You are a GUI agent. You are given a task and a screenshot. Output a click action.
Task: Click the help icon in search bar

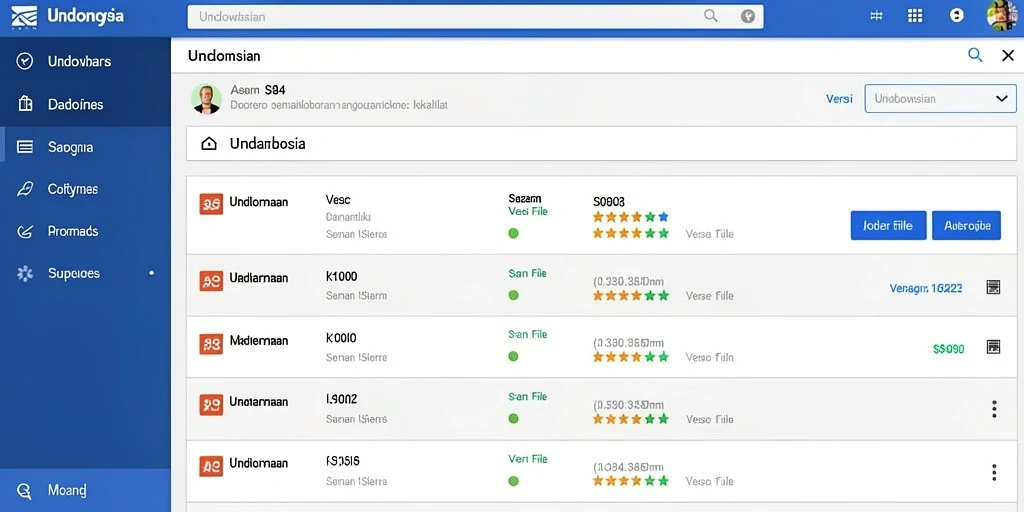click(748, 17)
